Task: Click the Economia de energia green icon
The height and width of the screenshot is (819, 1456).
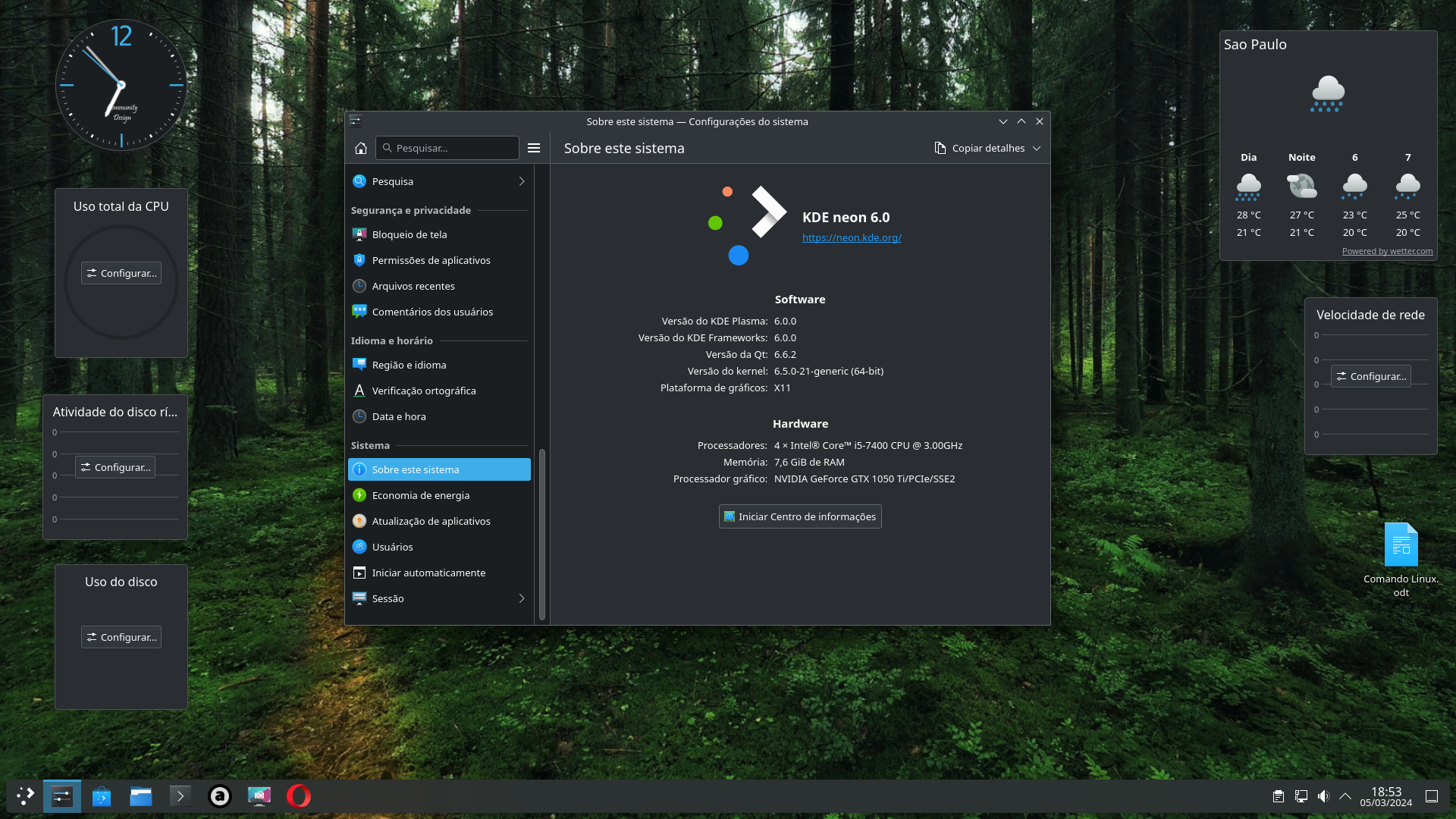Action: (359, 495)
